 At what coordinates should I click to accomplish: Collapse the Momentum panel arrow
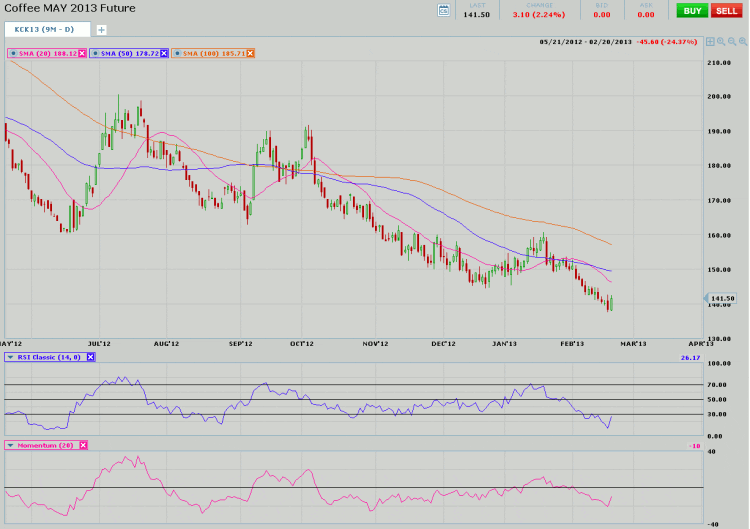[x=10, y=445]
